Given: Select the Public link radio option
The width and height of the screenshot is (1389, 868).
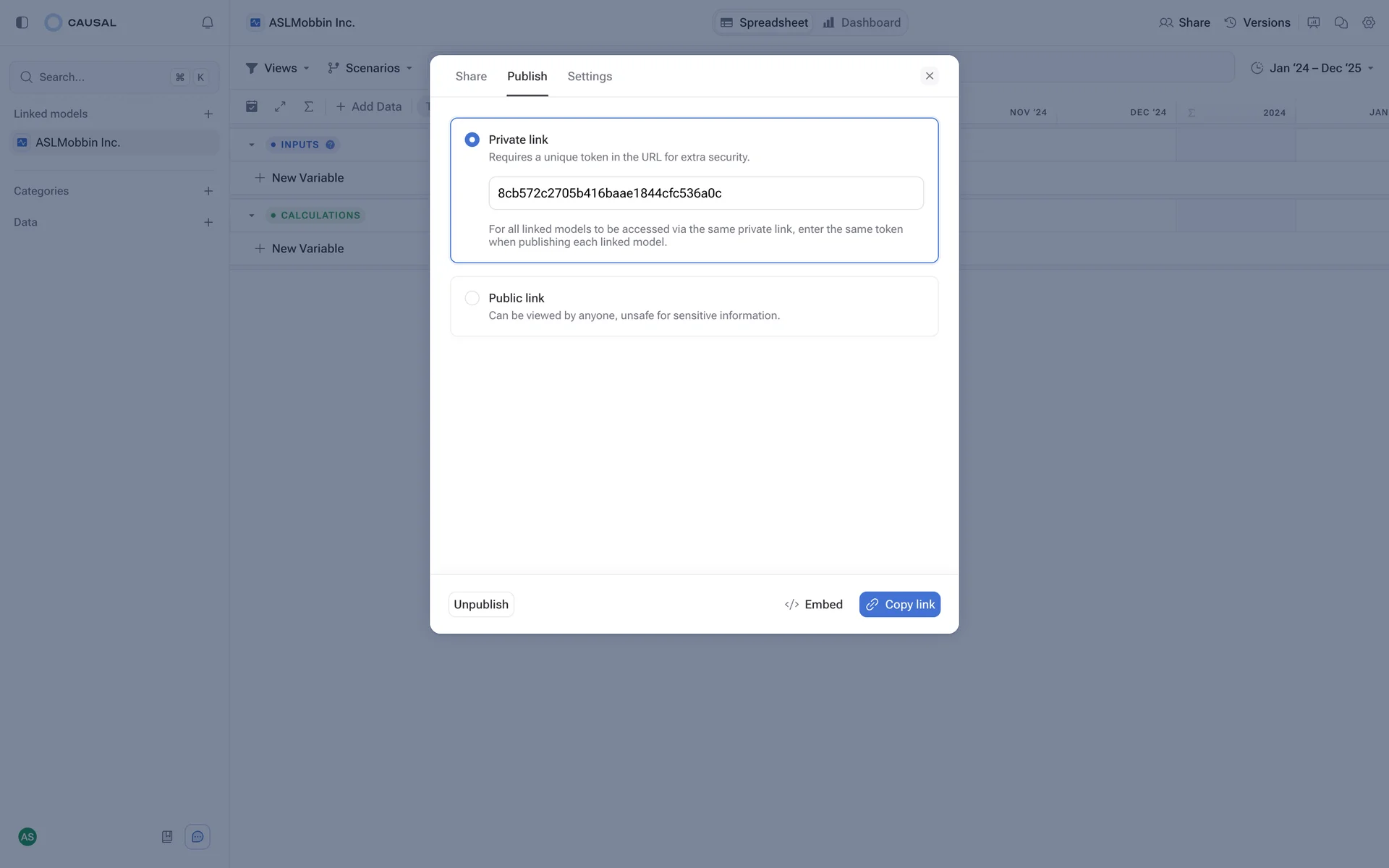Looking at the screenshot, I should (472, 298).
